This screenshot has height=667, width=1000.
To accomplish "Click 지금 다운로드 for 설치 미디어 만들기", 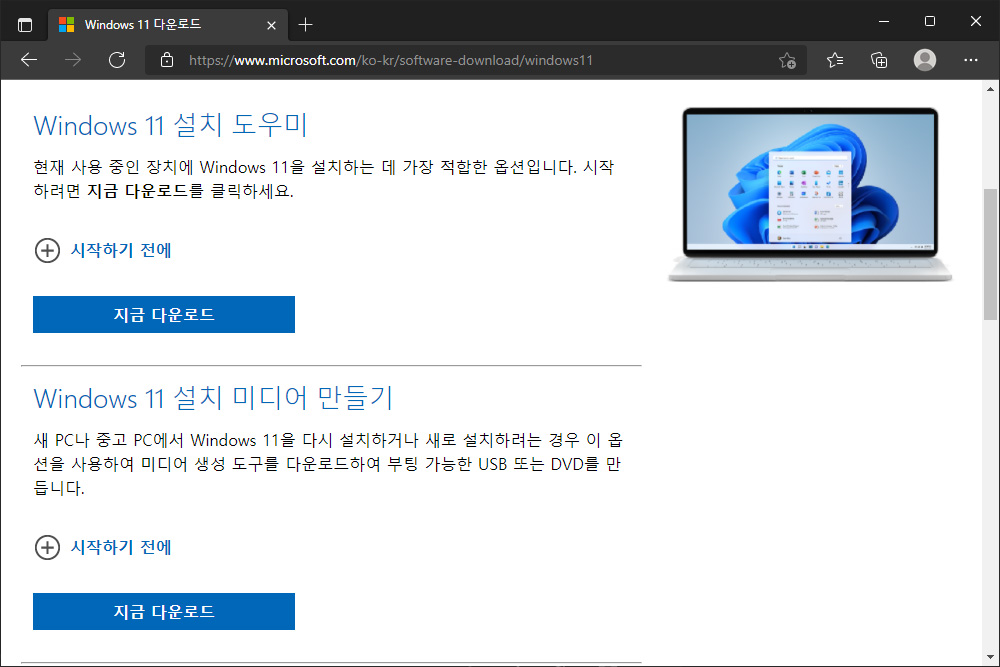I will click(164, 612).
